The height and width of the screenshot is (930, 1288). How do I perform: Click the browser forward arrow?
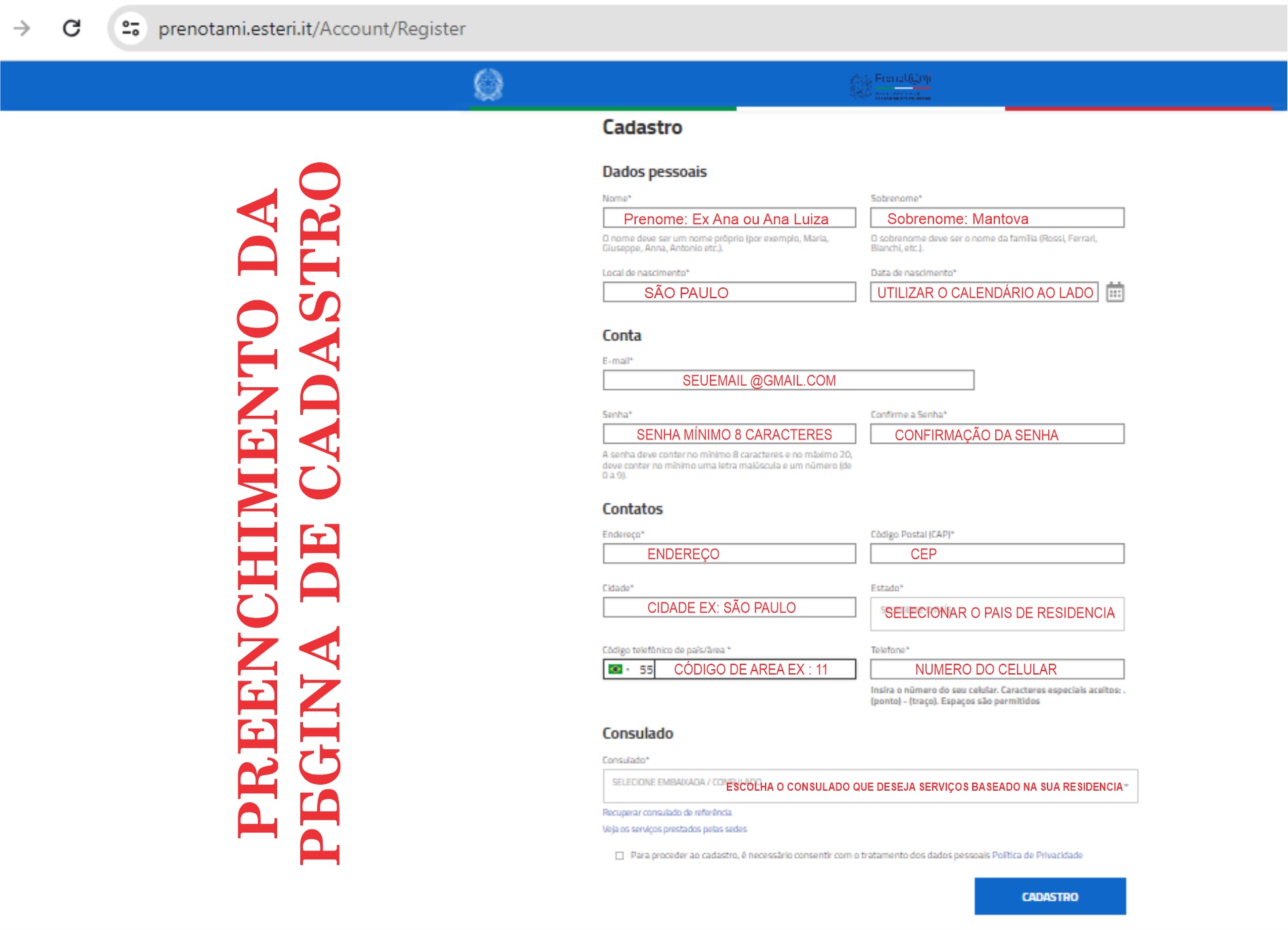coord(22,29)
